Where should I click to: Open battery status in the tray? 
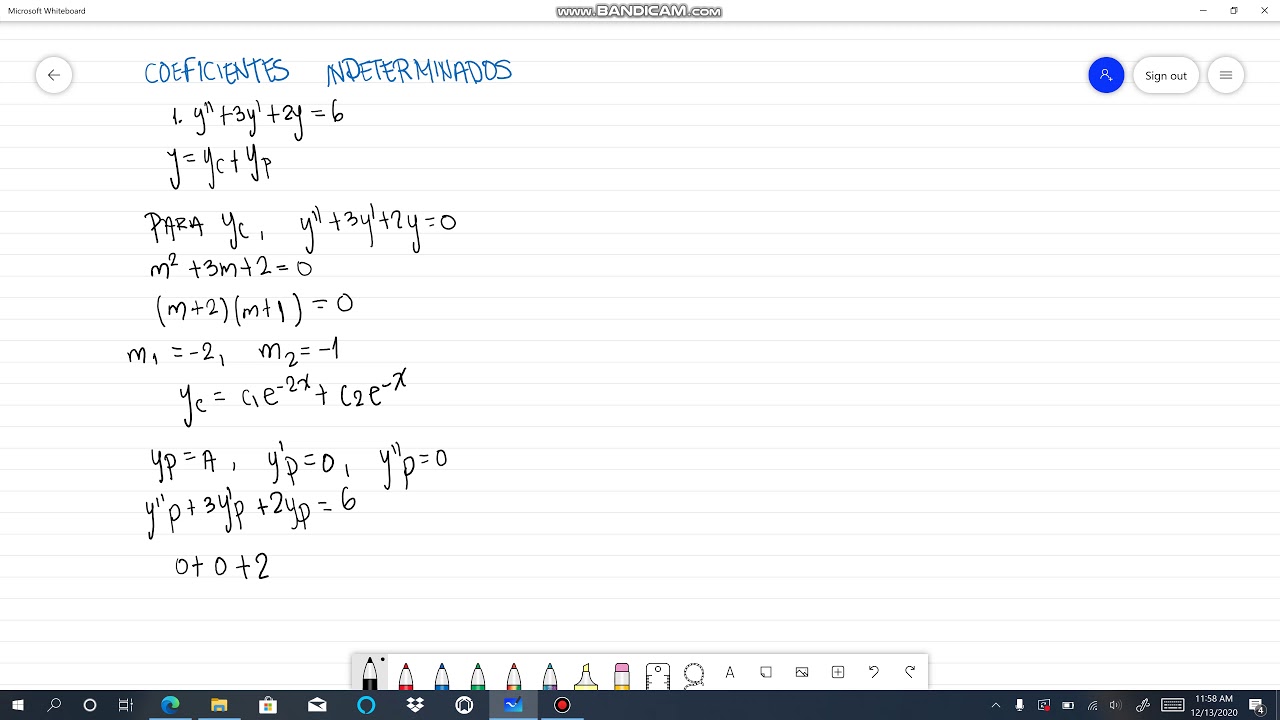[1068, 705]
